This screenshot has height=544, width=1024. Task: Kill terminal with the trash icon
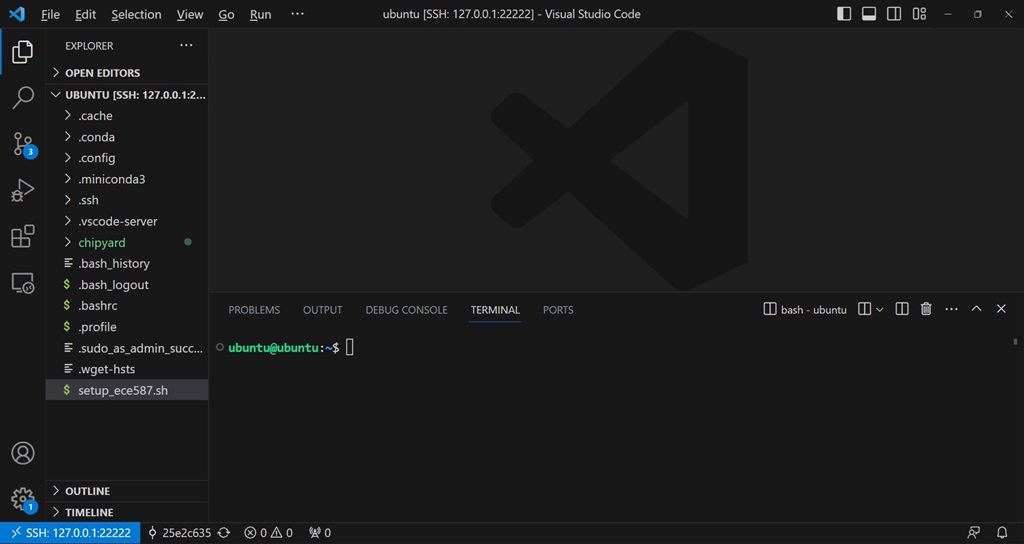coord(926,309)
